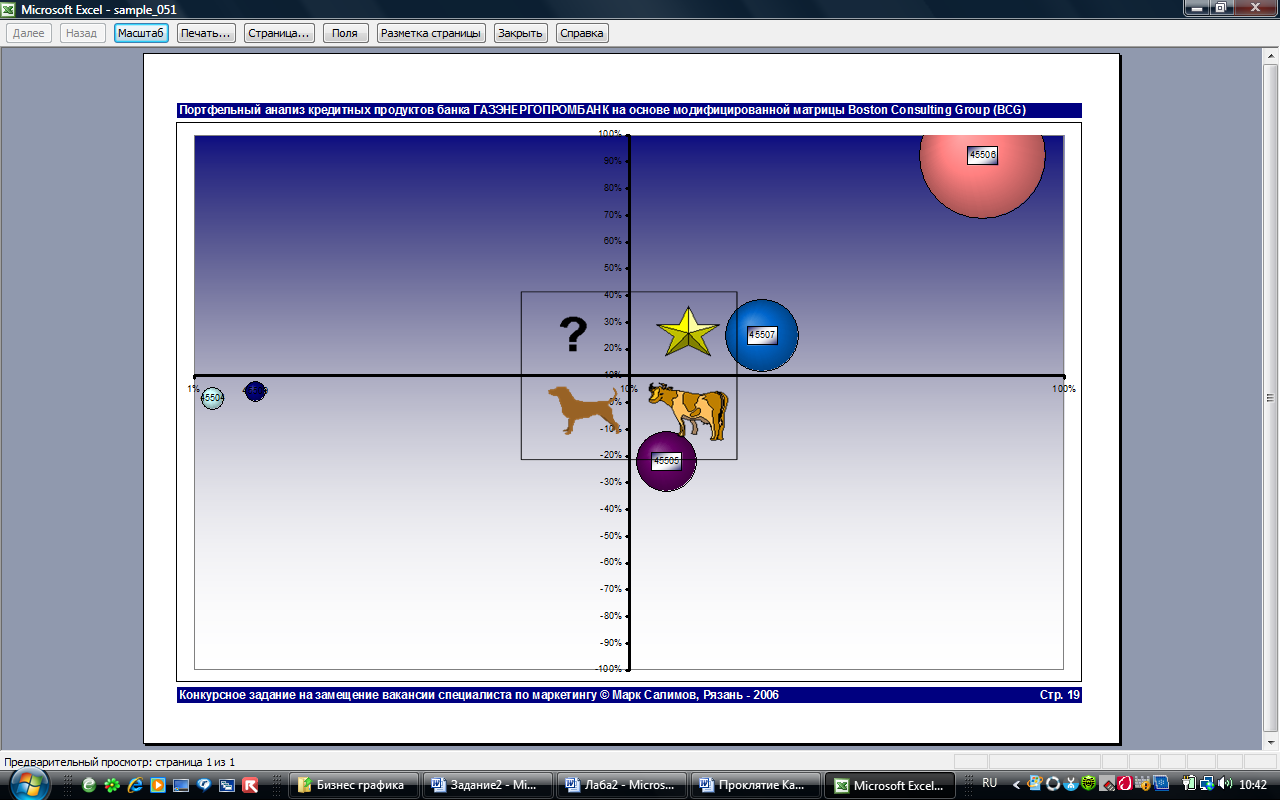Image resolution: width=1280 pixels, height=800 pixels.
Task: Click Show Desktop quick launch icon
Action: [x=181, y=785]
